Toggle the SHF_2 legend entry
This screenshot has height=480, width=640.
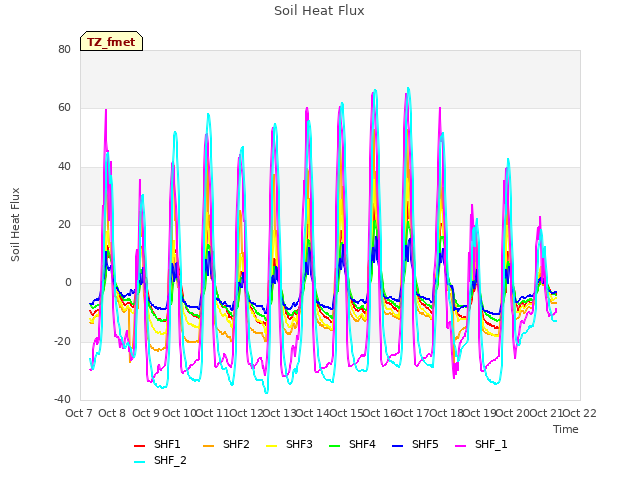[160, 460]
